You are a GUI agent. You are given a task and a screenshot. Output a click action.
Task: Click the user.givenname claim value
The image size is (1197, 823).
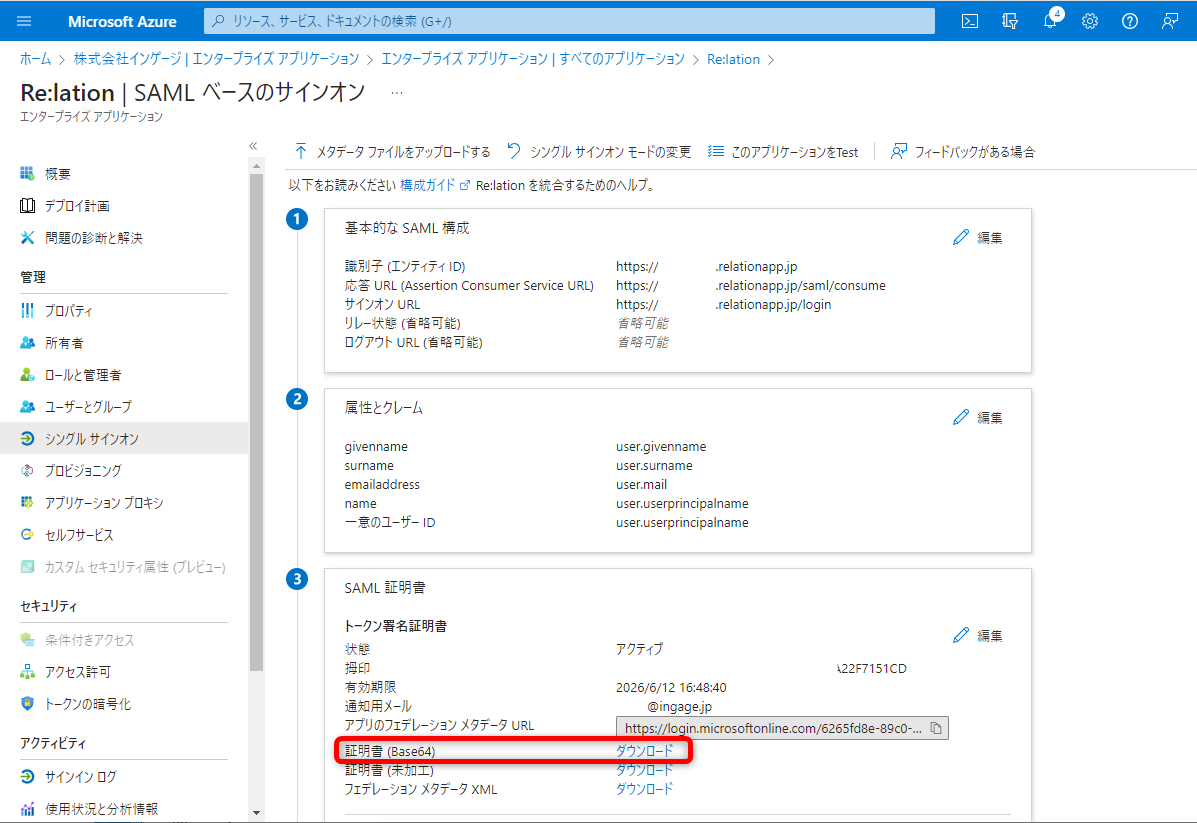click(x=661, y=447)
